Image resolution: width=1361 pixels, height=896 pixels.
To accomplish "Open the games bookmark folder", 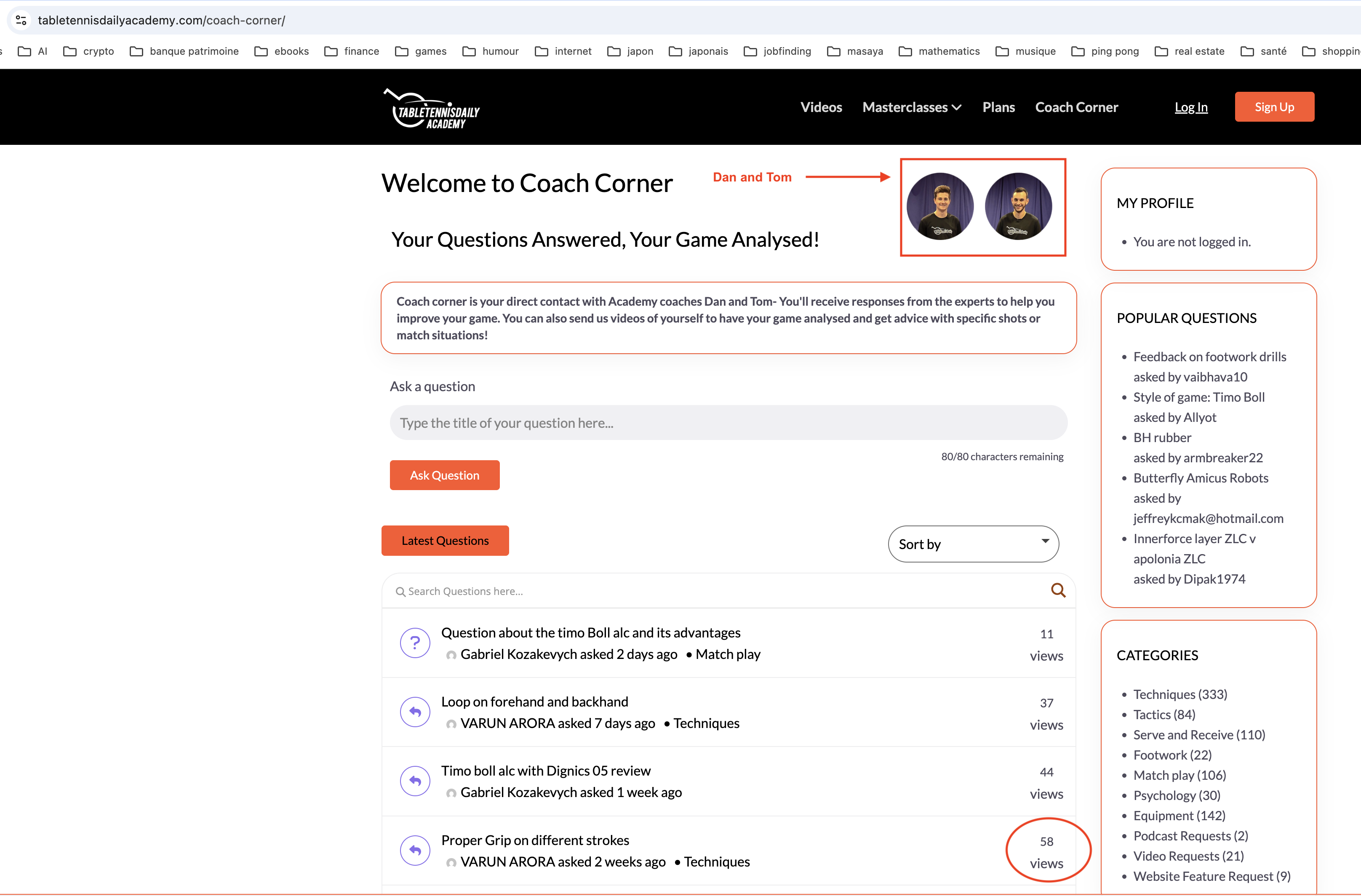I will (x=421, y=51).
